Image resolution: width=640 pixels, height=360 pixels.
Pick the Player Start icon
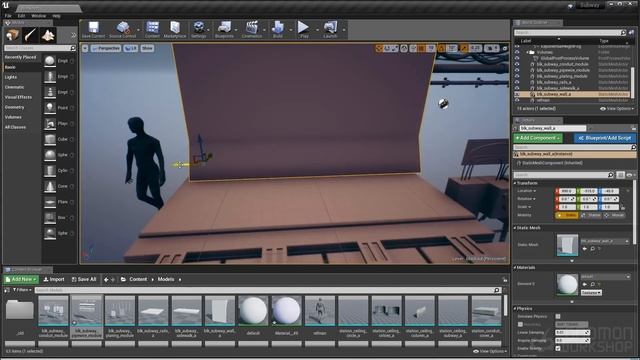(50, 123)
